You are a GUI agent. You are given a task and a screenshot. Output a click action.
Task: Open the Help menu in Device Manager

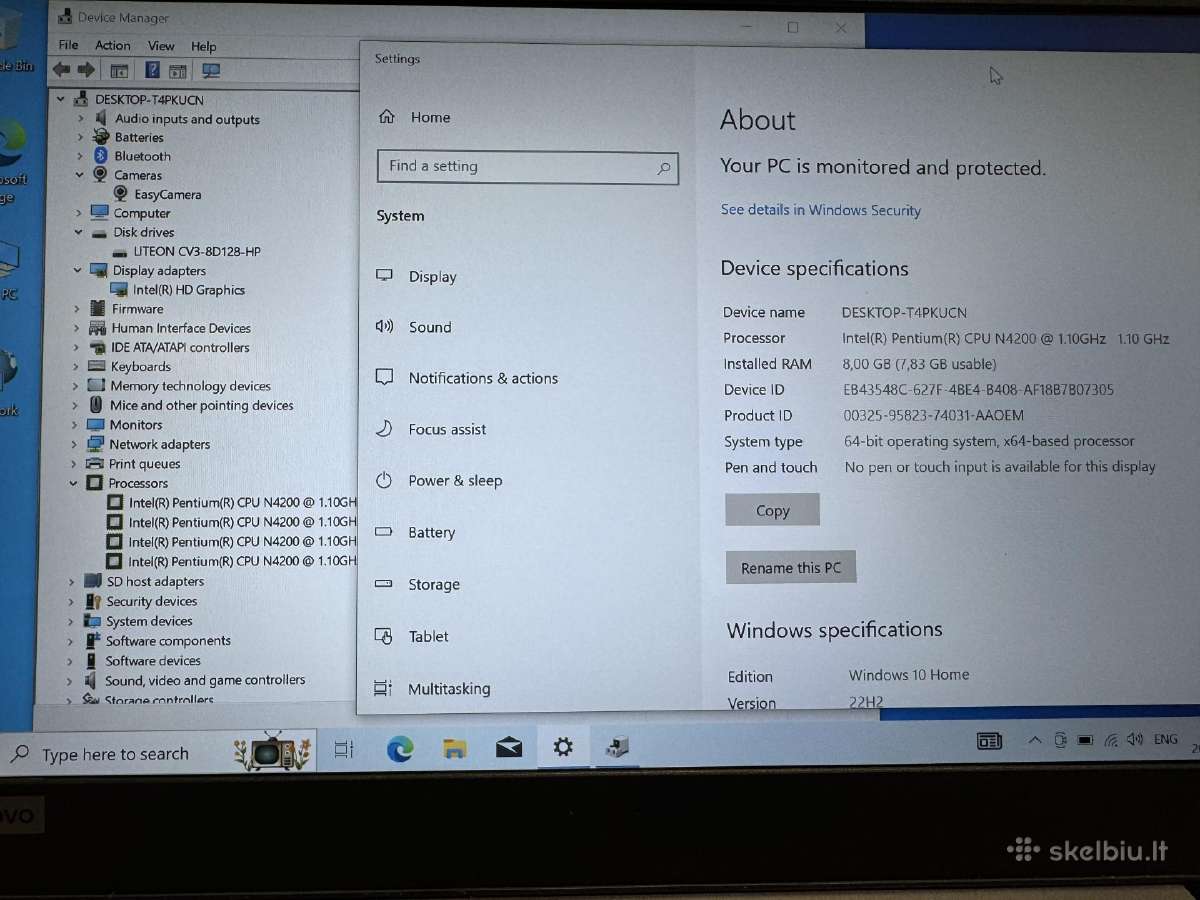click(x=204, y=46)
